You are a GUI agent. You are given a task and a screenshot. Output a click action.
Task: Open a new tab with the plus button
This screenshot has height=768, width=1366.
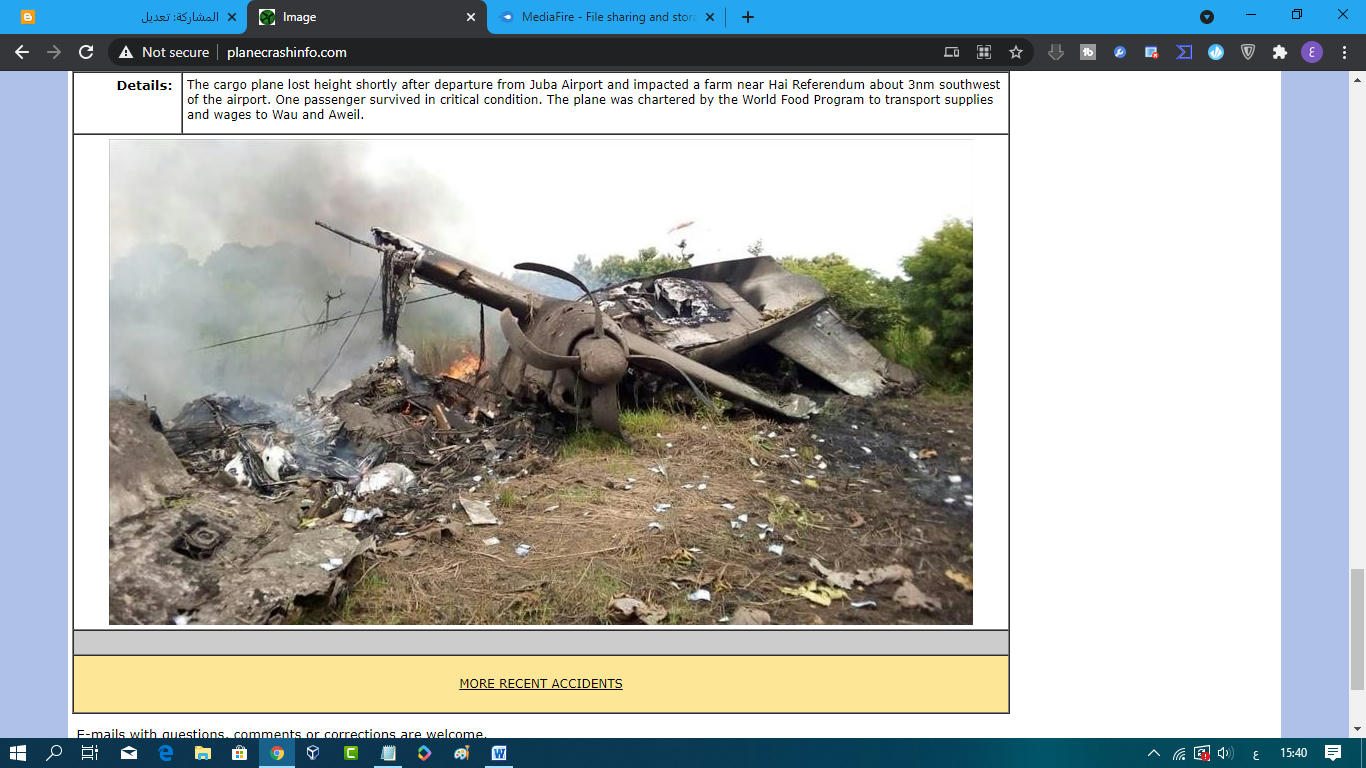point(748,17)
